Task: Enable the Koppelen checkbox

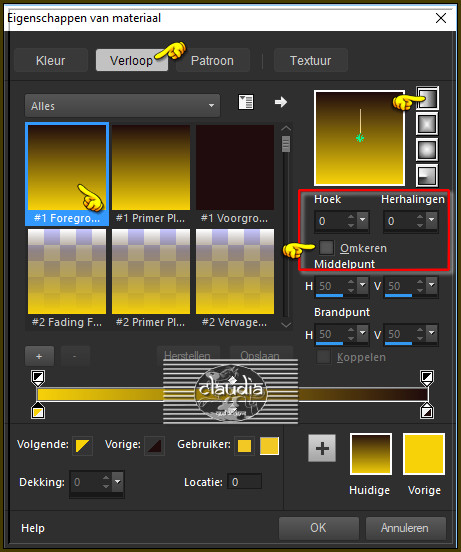Action: (323, 357)
